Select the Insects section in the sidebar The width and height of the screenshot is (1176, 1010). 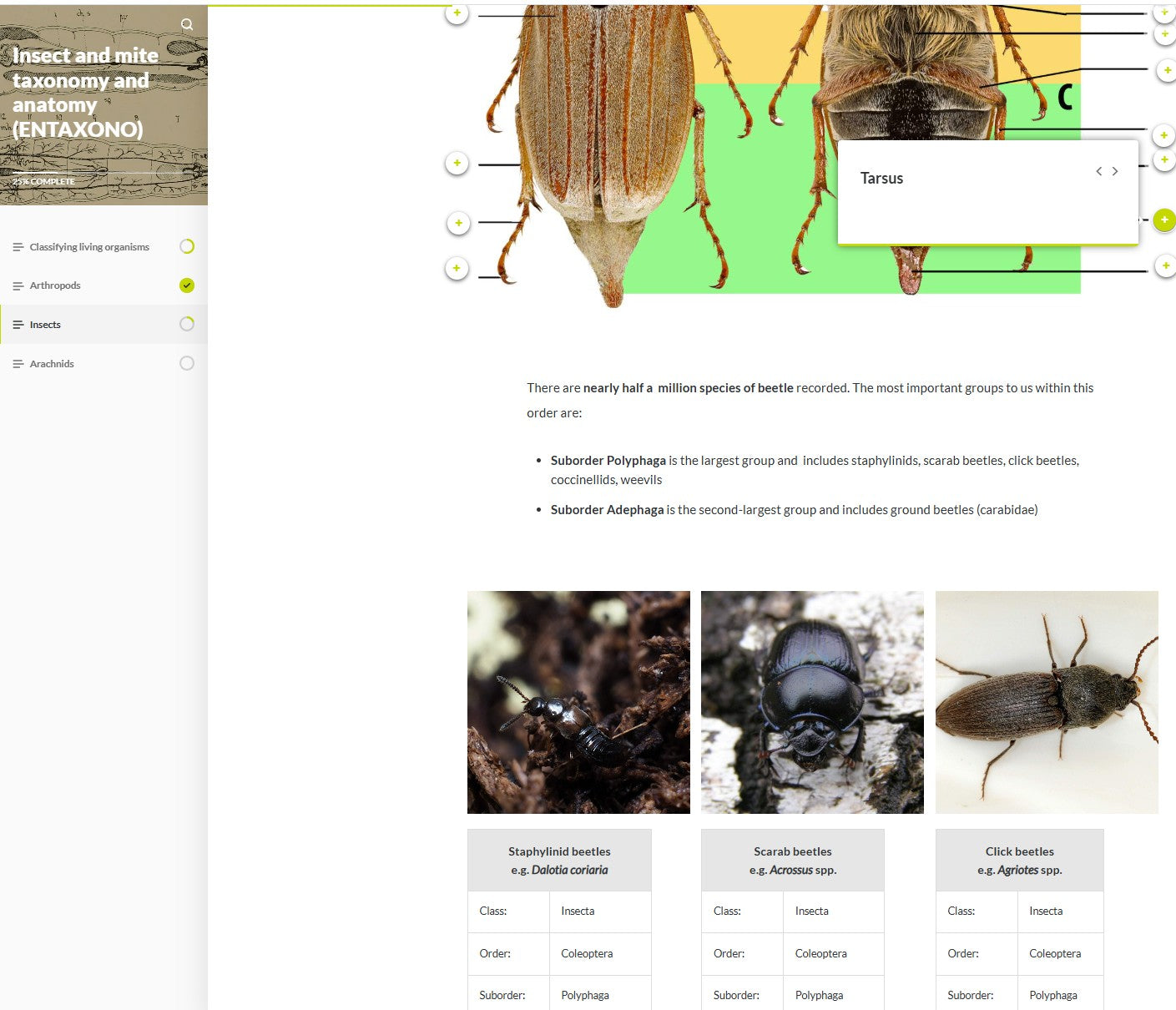44,324
